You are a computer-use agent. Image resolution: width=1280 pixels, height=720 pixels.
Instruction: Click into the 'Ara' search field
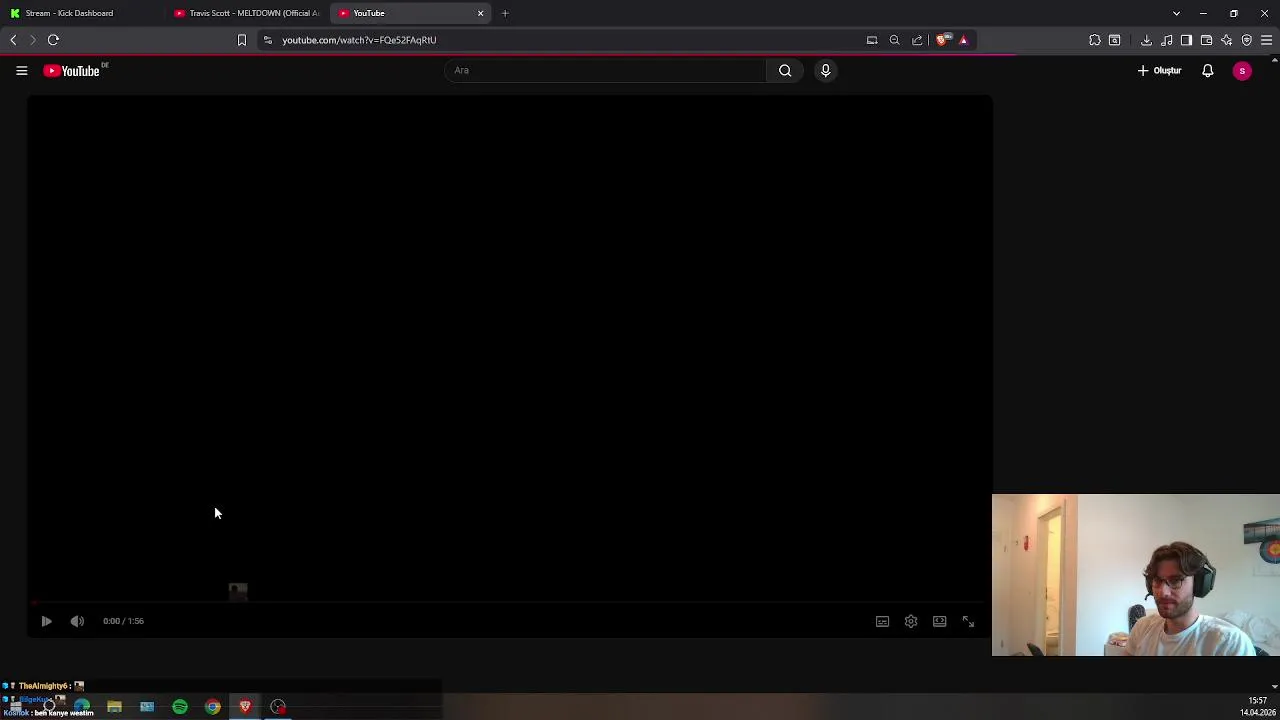604,70
